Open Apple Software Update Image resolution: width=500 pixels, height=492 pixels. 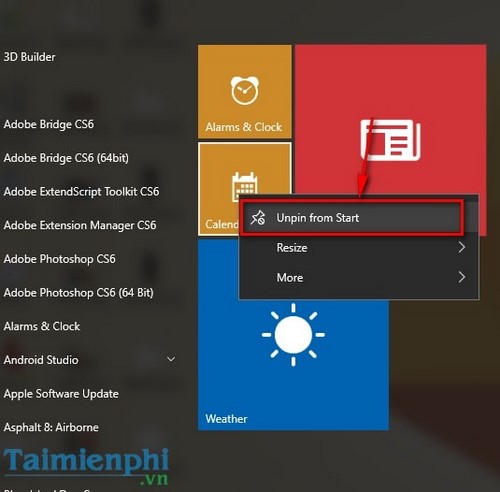pyautogui.click(x=61, y=394)
